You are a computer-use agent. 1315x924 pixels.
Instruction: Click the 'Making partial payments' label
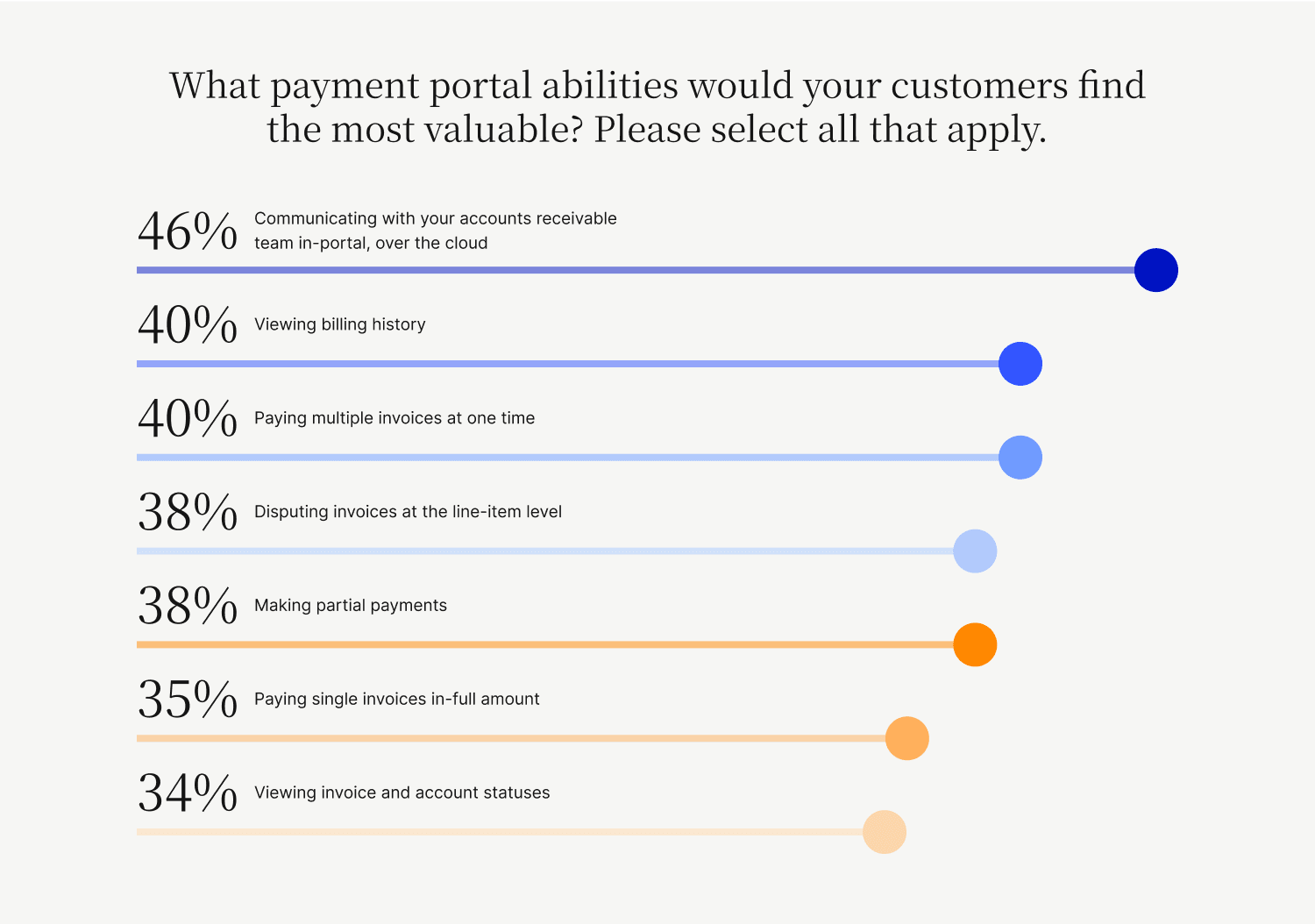[350, 606]
